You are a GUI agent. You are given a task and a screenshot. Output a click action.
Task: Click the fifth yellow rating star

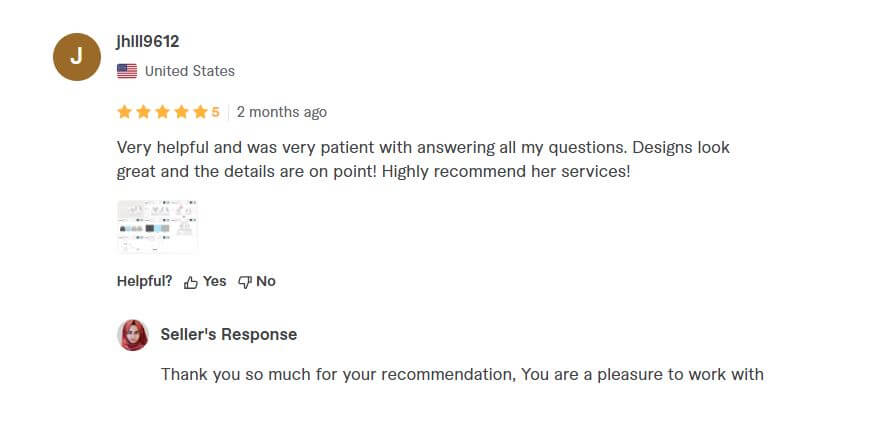point(200,112)
